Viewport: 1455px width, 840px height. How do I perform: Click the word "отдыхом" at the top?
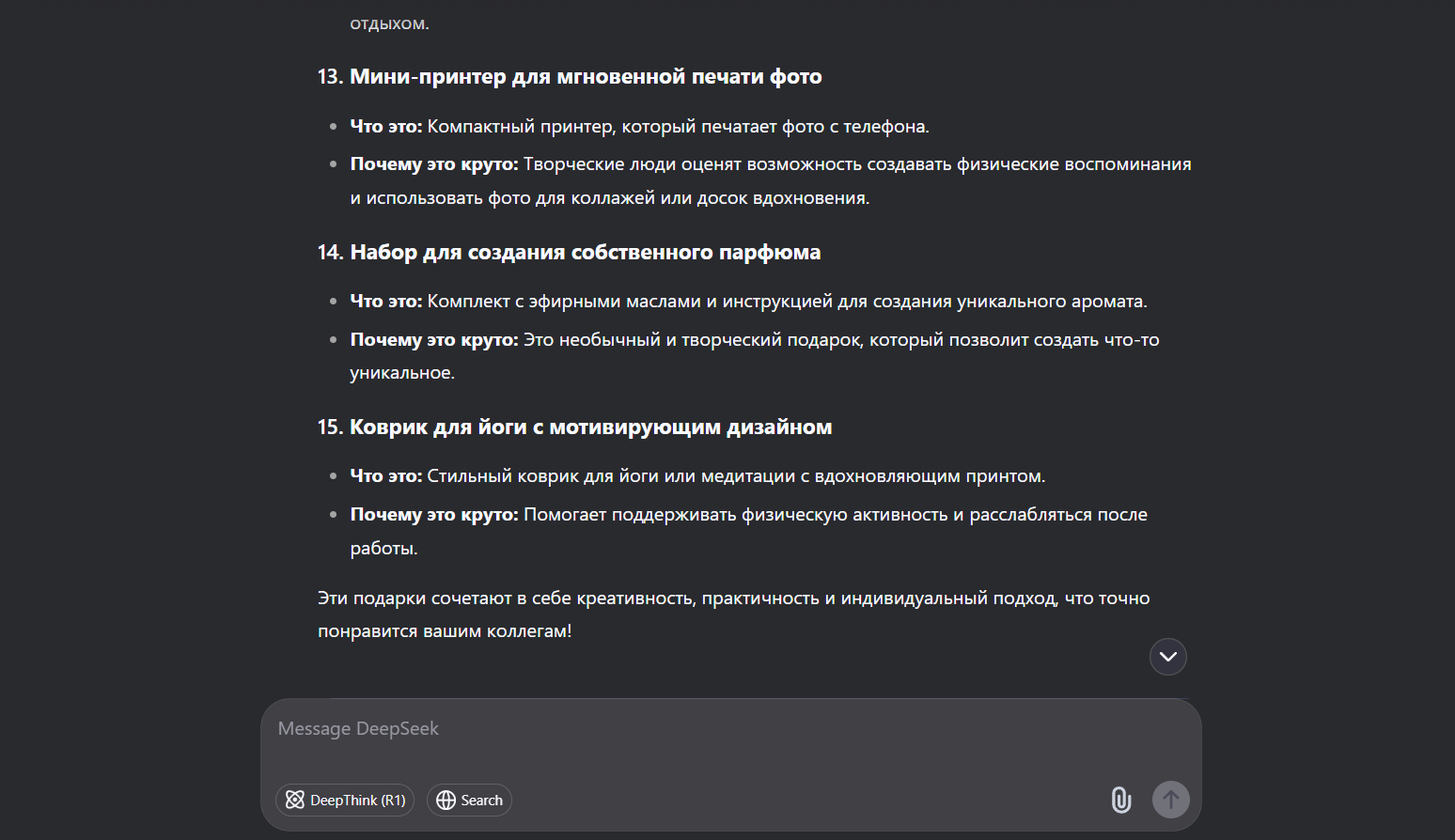point(389,23)
